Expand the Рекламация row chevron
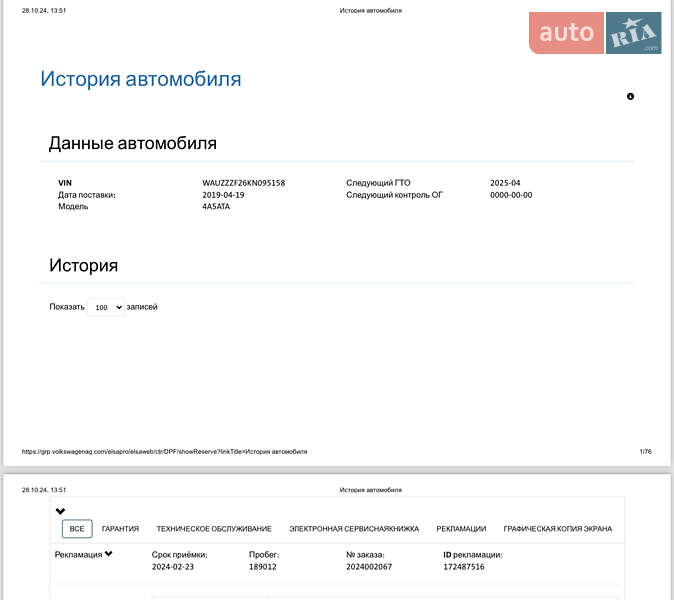The width and height of the screenshot is (674, 600). click(108, 554)
